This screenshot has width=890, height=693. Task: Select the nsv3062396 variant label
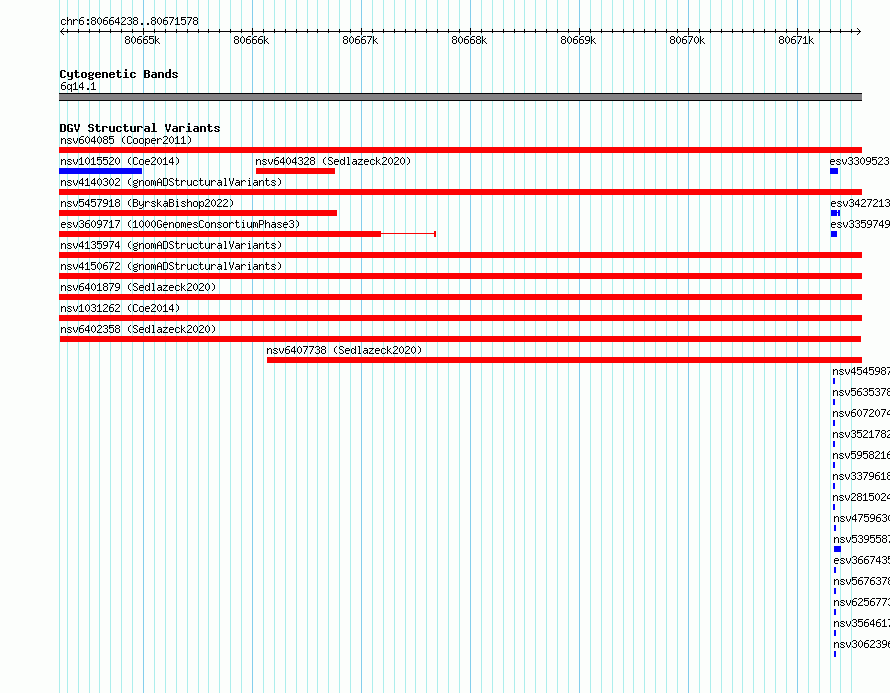[862, 644]
